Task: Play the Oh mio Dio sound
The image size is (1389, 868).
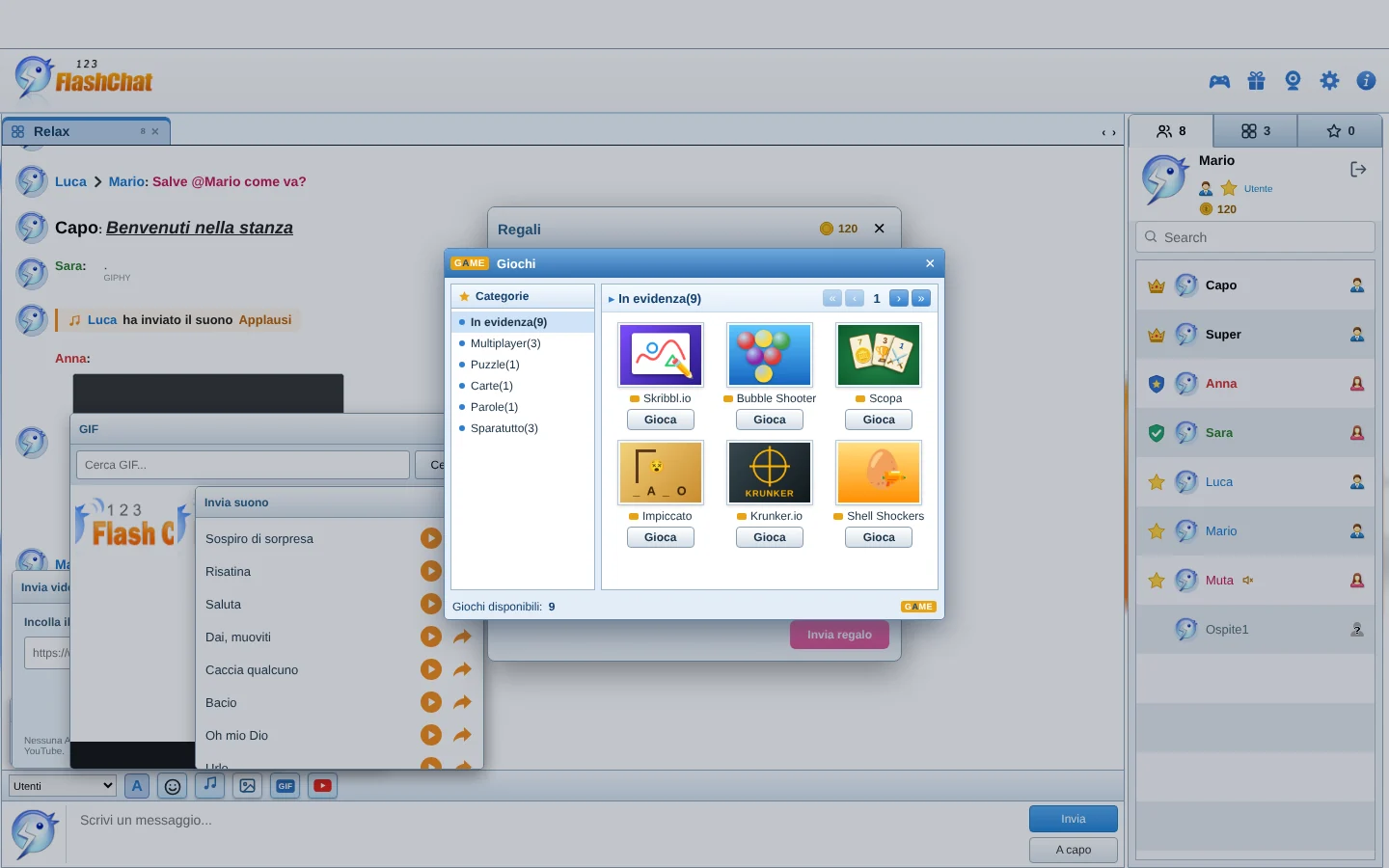Action: 431,735
